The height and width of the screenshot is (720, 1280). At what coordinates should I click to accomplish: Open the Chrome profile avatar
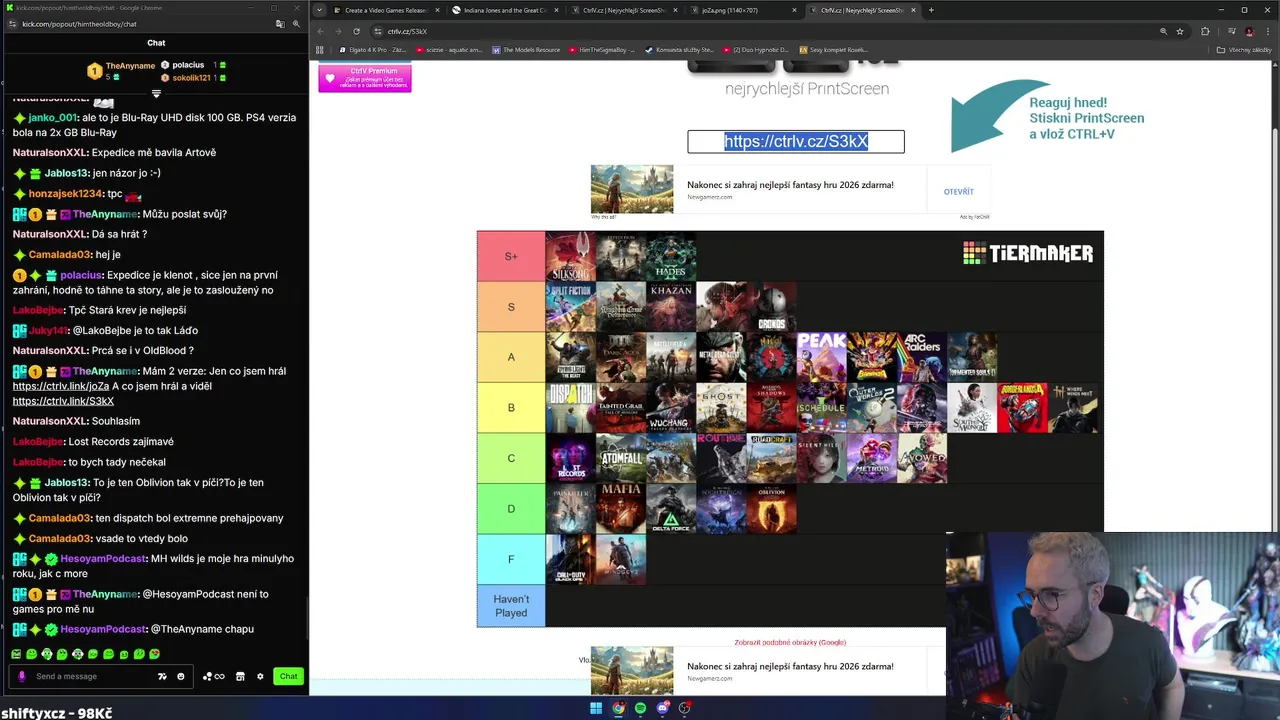point(1249,31)
